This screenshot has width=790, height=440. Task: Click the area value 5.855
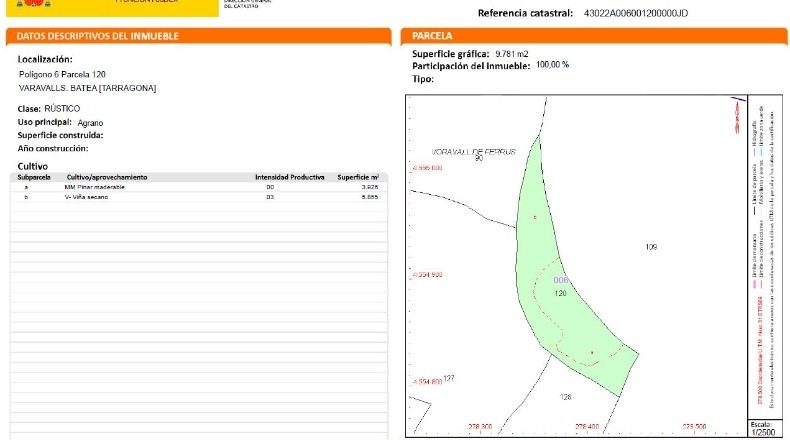(370, 197)
